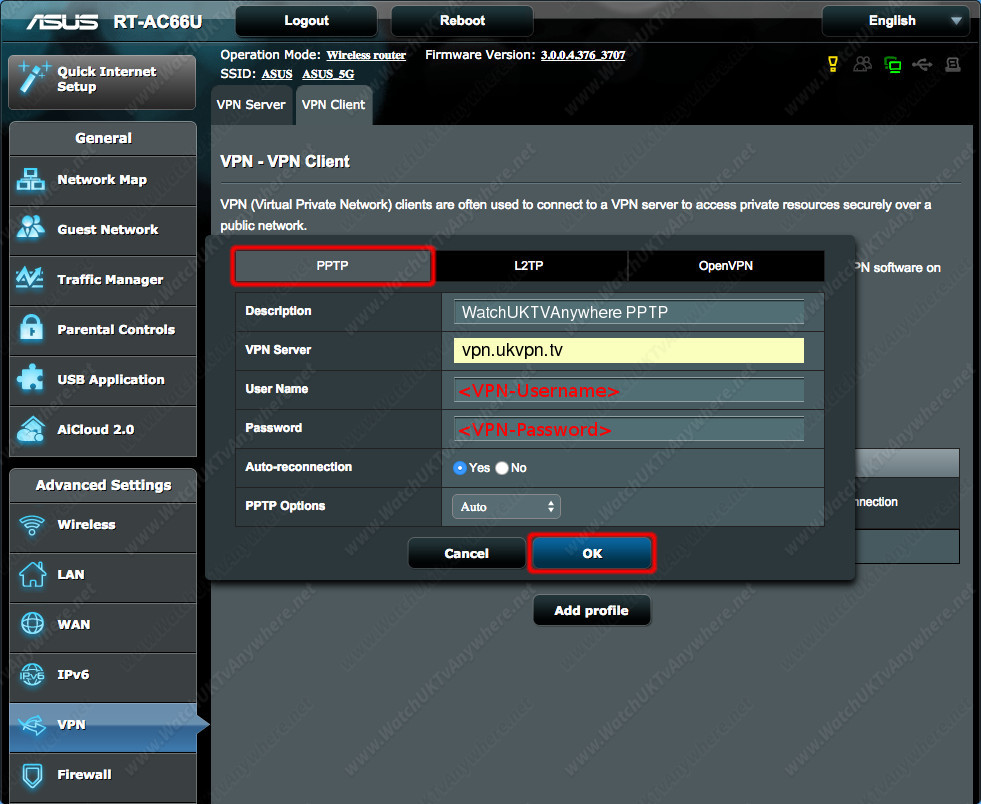Select the OpenVPN protocol tab
The image size is (981, 804).
(x=726, y=266)
